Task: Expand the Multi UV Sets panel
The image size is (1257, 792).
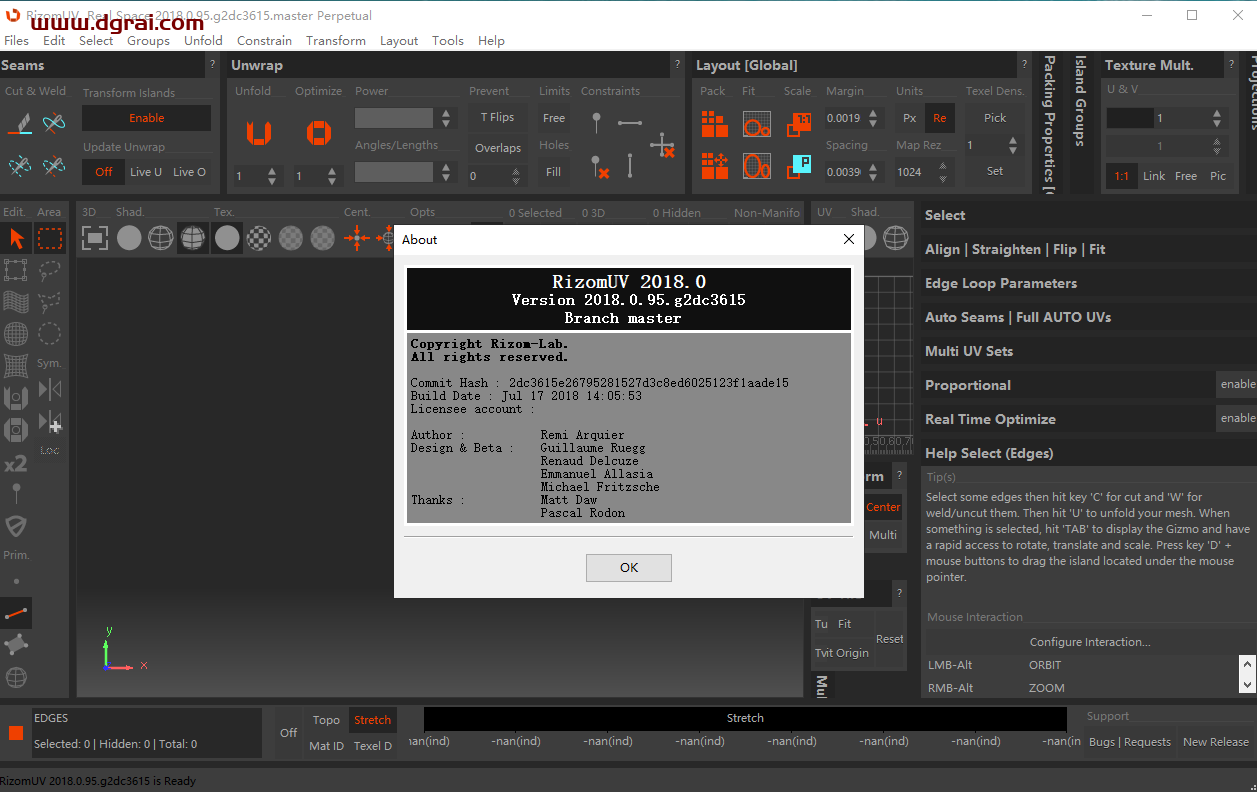Action: (x=1087, y=351)
